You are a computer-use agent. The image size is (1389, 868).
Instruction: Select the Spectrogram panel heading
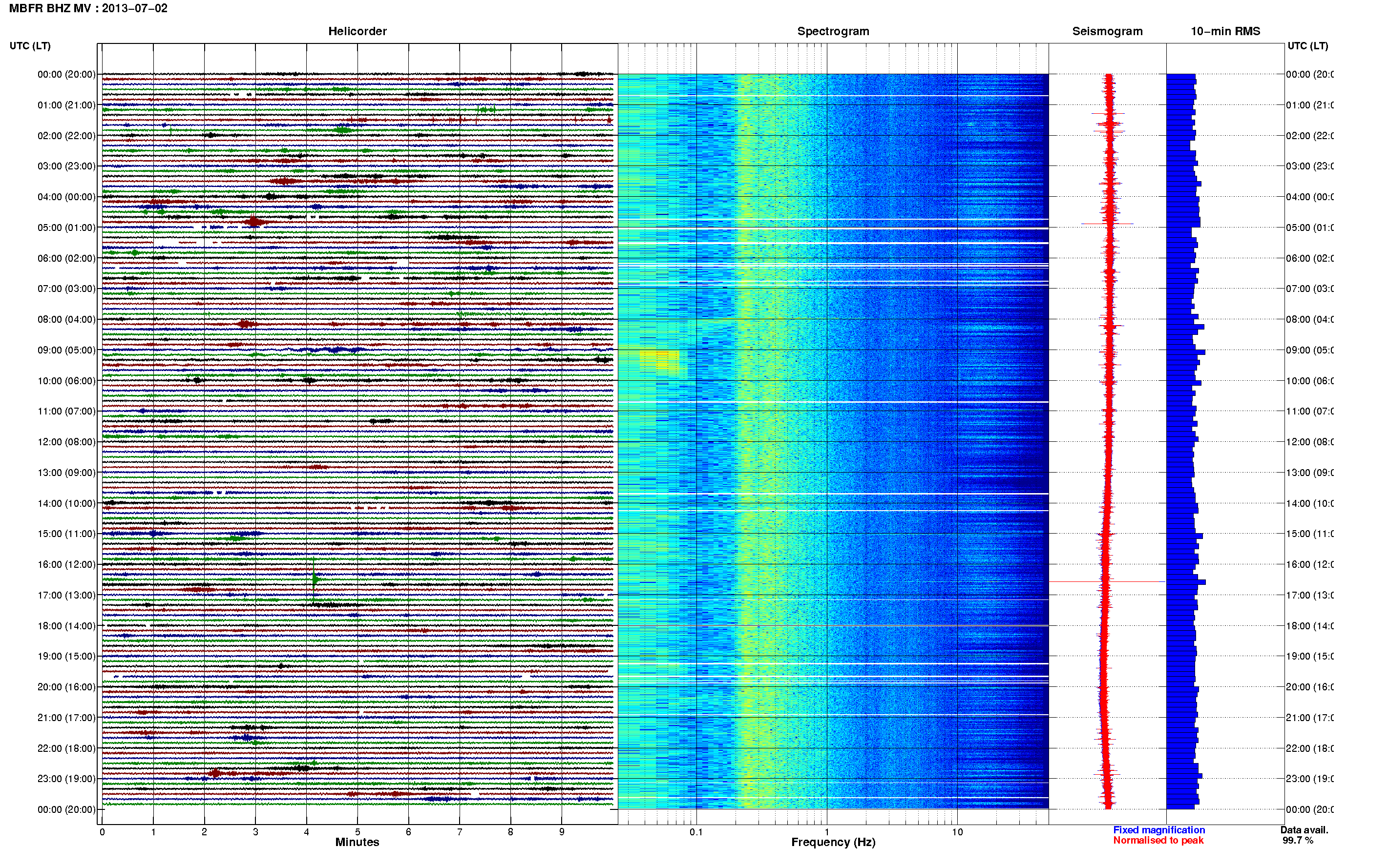pyautogui.click(x=833, y=32)
